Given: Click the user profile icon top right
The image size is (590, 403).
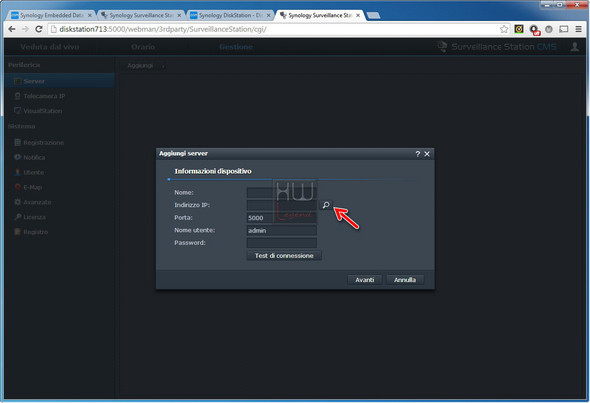Looking at the screenshot, I should 575,47.
